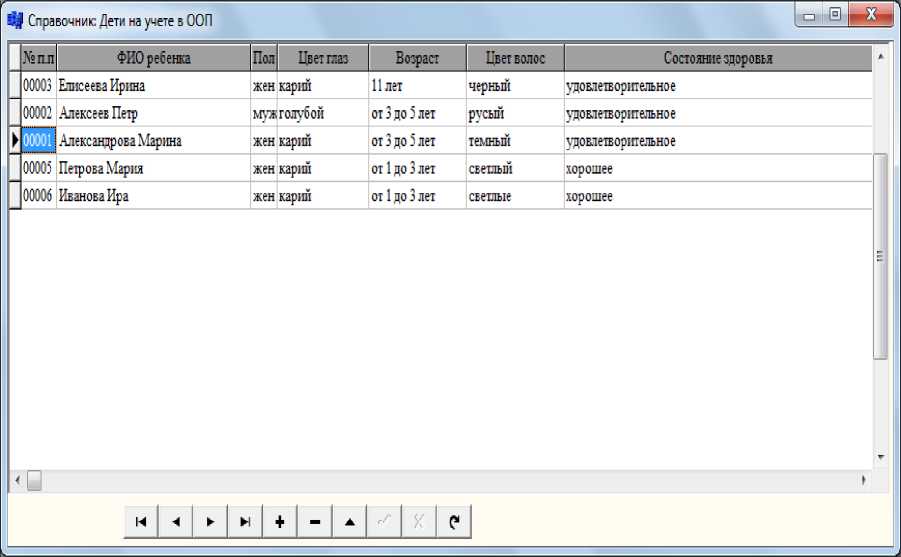Click the русый hair color cell
The width and height of the screenshot is (901, 557).
515,113
